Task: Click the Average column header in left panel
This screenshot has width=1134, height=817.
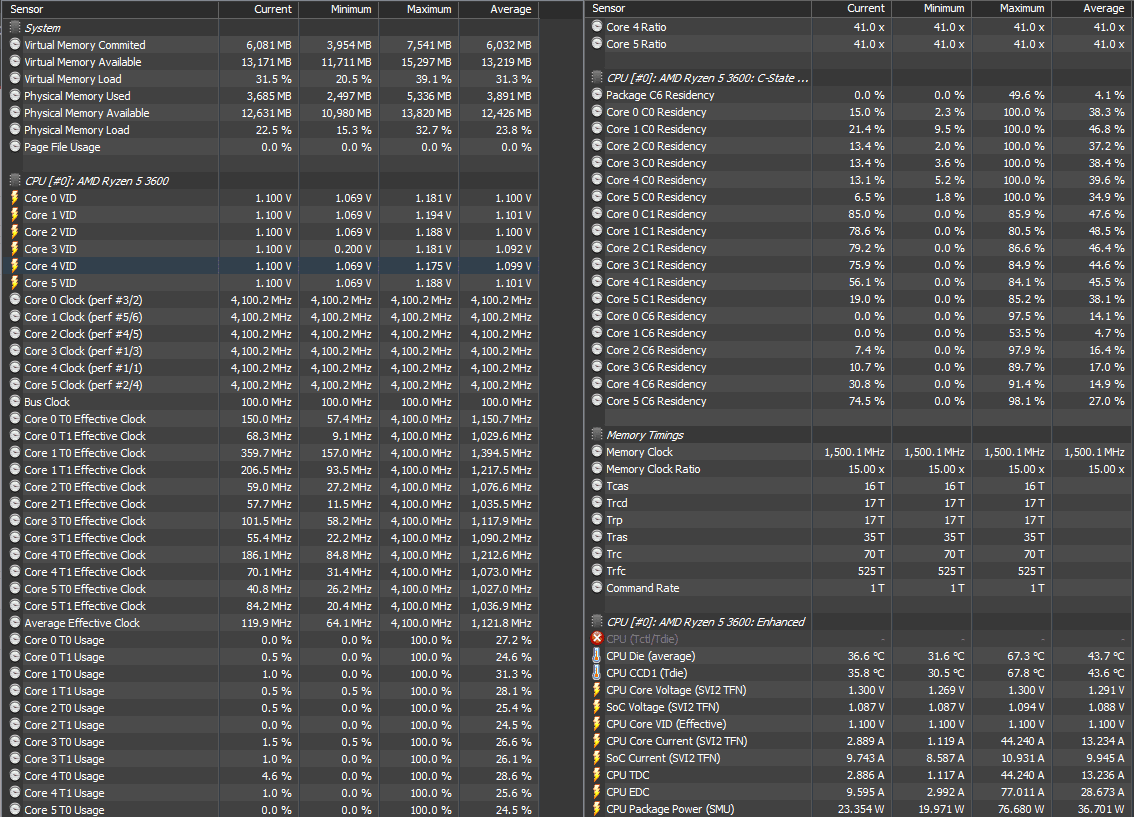Action: (499, 9)
